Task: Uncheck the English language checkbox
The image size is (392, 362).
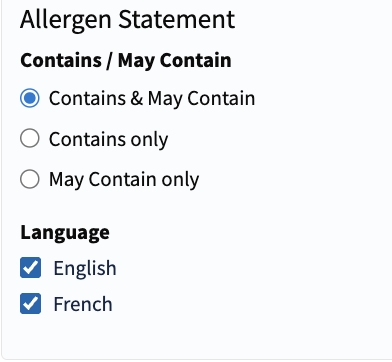Action: click(30, 268)
